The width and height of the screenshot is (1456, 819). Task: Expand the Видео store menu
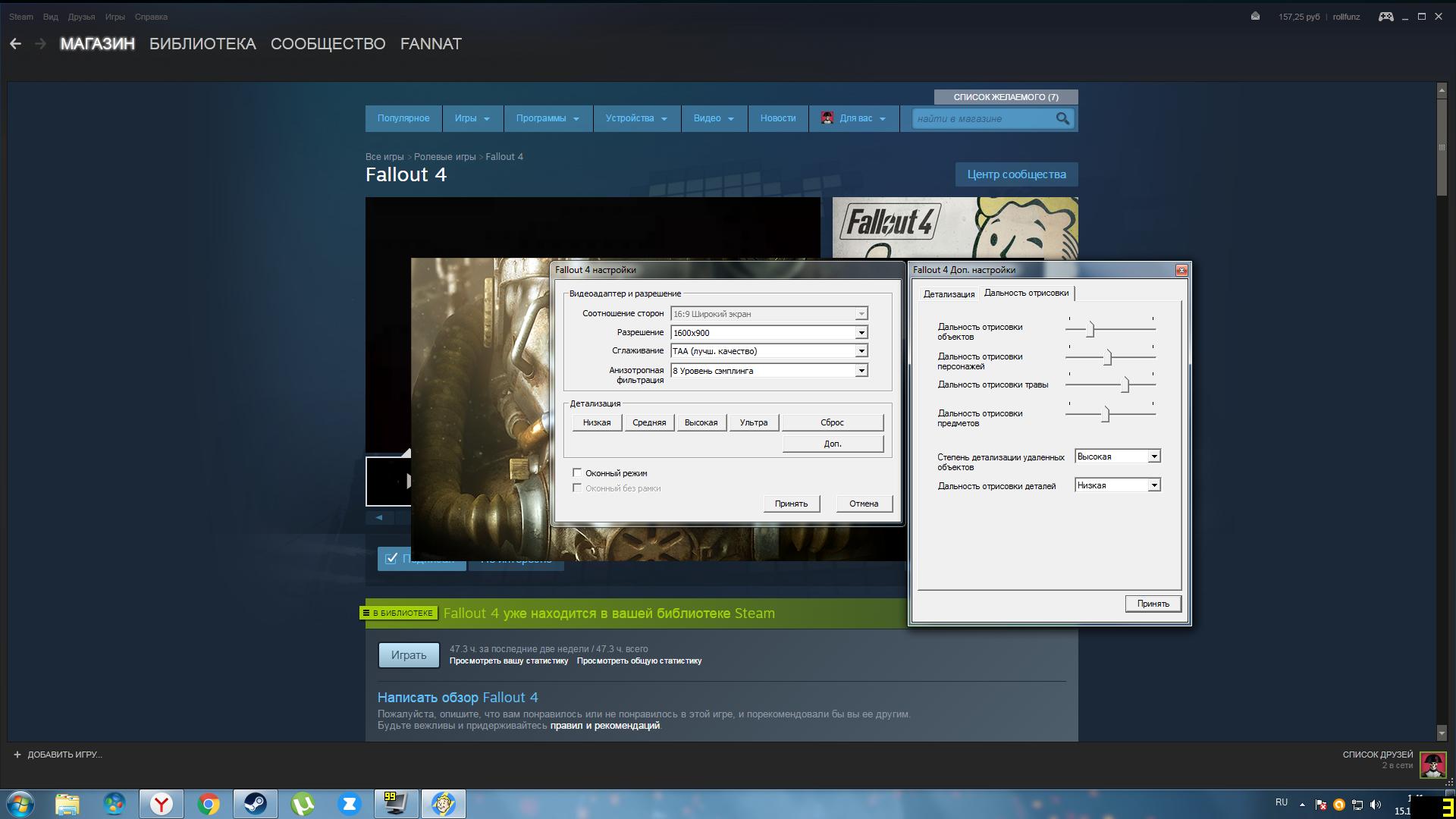[714, 118]
